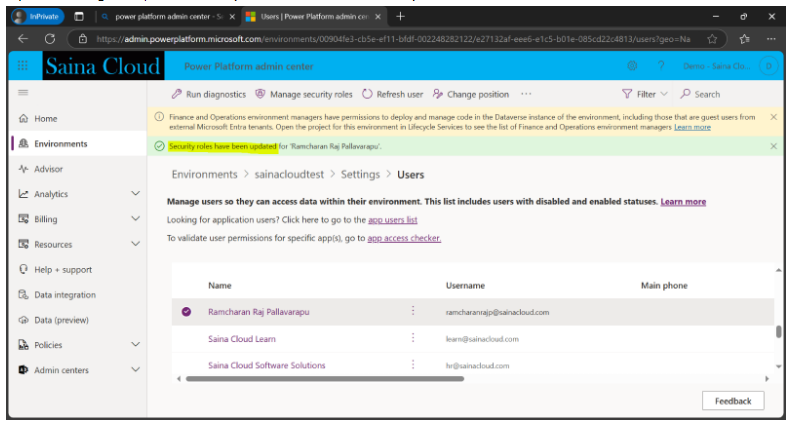Viewport: 793px width, 429px height.
Task: Open the browser favorites list icon
Action: point(744,39)
